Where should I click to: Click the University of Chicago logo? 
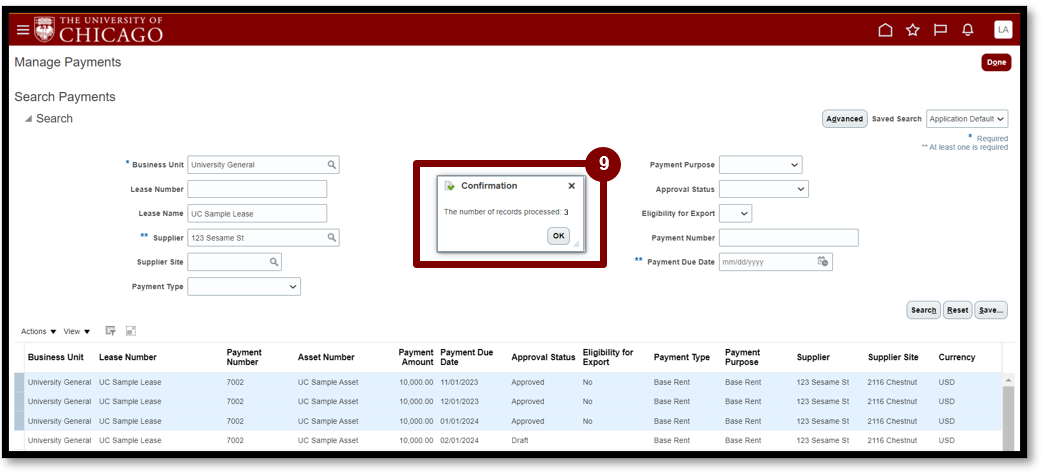98,30
